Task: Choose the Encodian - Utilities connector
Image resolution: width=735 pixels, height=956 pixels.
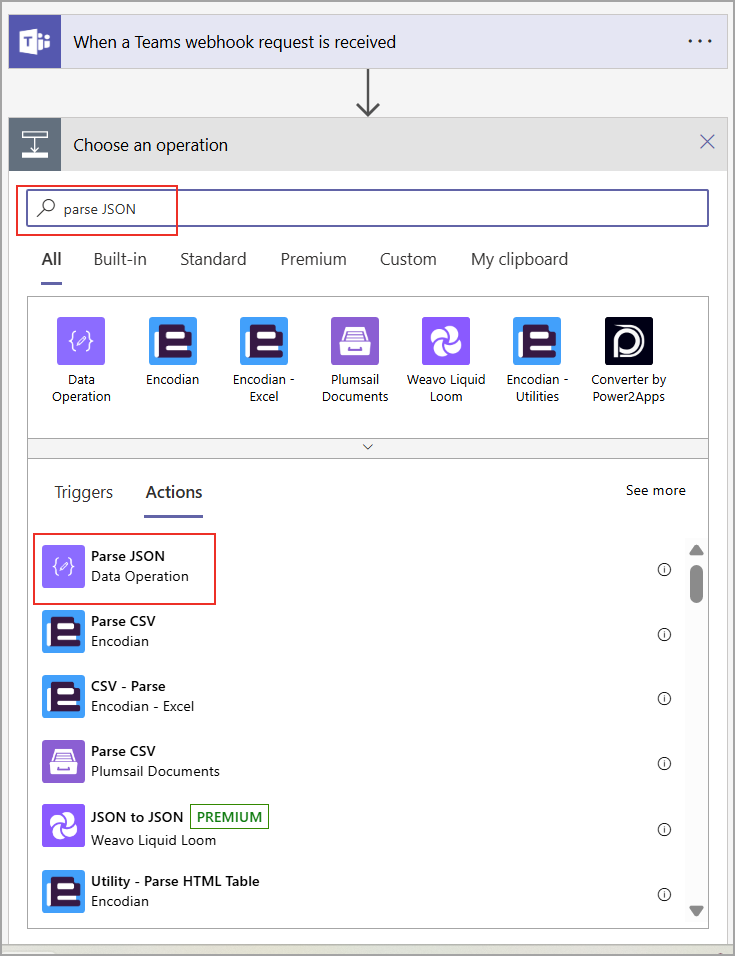Action: tap(537, 341)
